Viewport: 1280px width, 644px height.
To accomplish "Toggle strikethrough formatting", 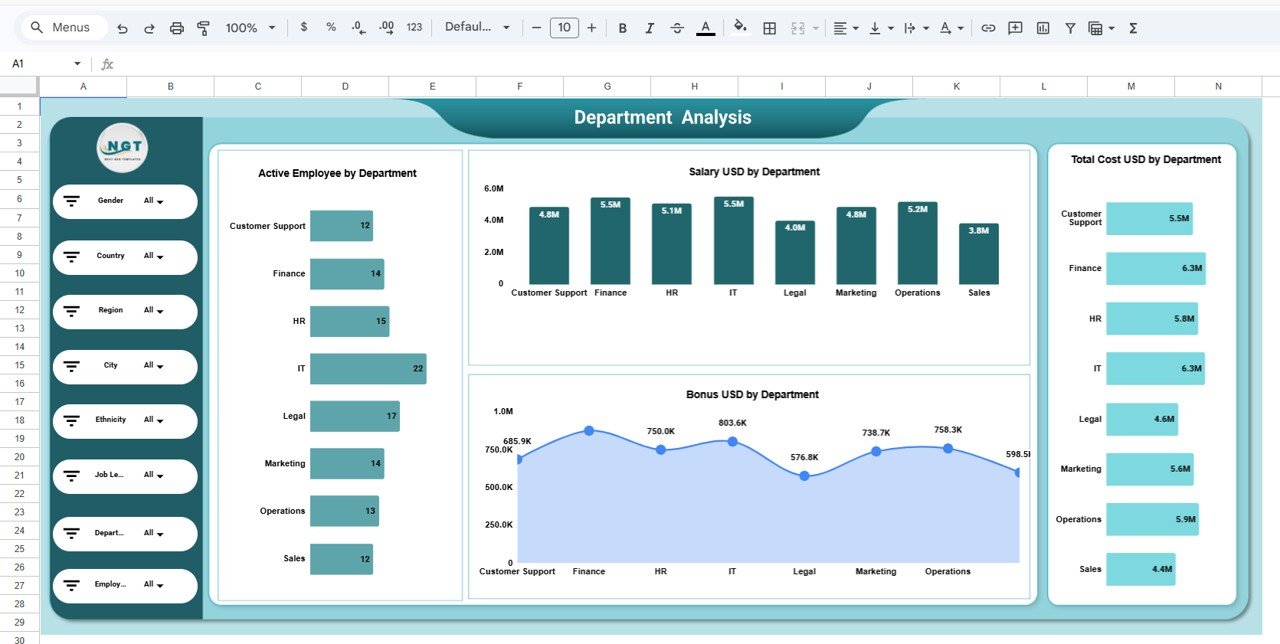I will point(676,27).
